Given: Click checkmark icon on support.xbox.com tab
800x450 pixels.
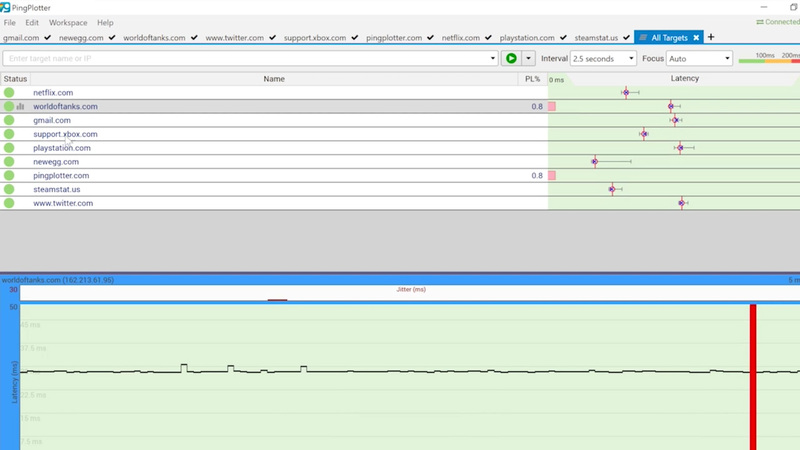Looking at the screenshot, I should 355,37.
